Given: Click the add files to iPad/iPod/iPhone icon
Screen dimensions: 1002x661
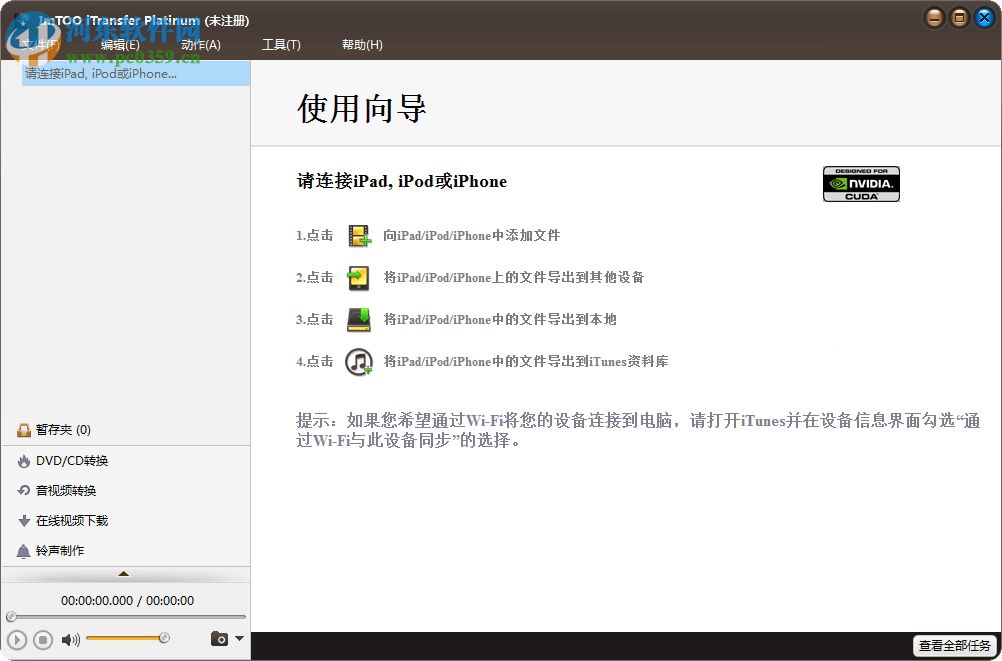Looking at the screenshot, I should point(358,235).
